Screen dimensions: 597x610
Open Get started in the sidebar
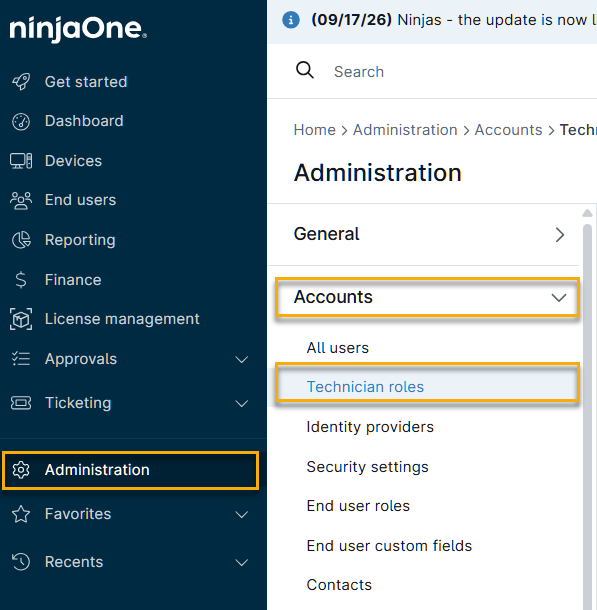tap(86, 82)
